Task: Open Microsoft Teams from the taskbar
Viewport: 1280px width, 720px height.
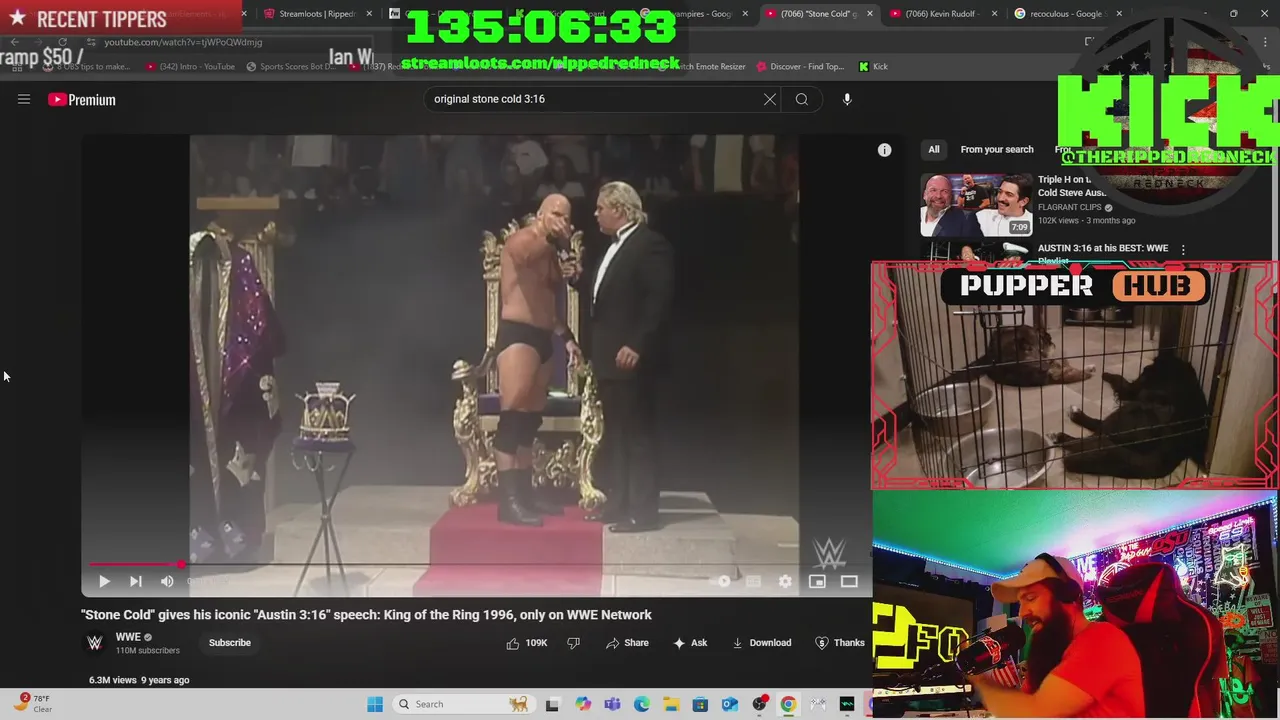Action: pyautogui.click(x=612, y=704)
